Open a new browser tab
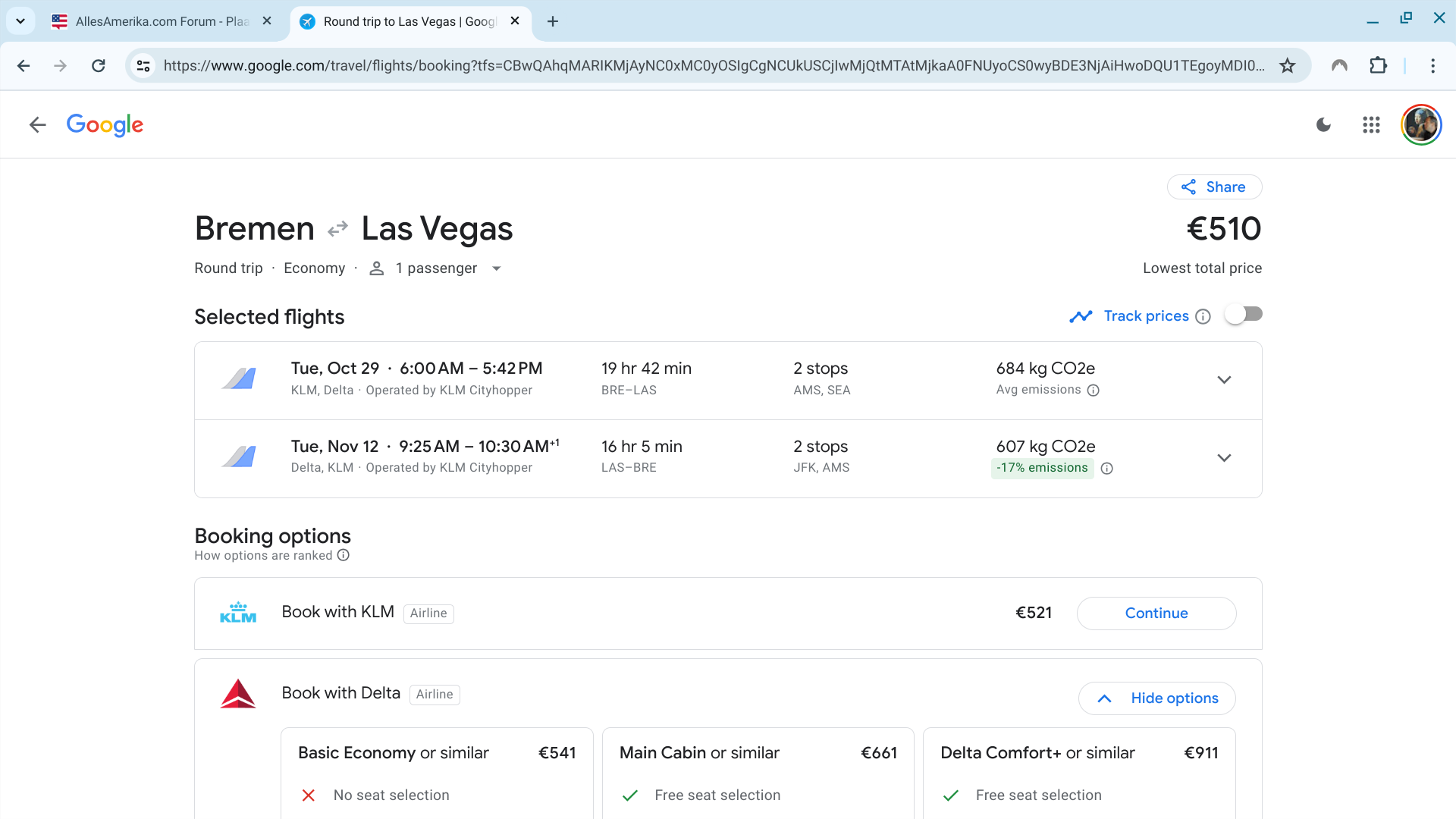The image size is (1456, 819). 553,21
